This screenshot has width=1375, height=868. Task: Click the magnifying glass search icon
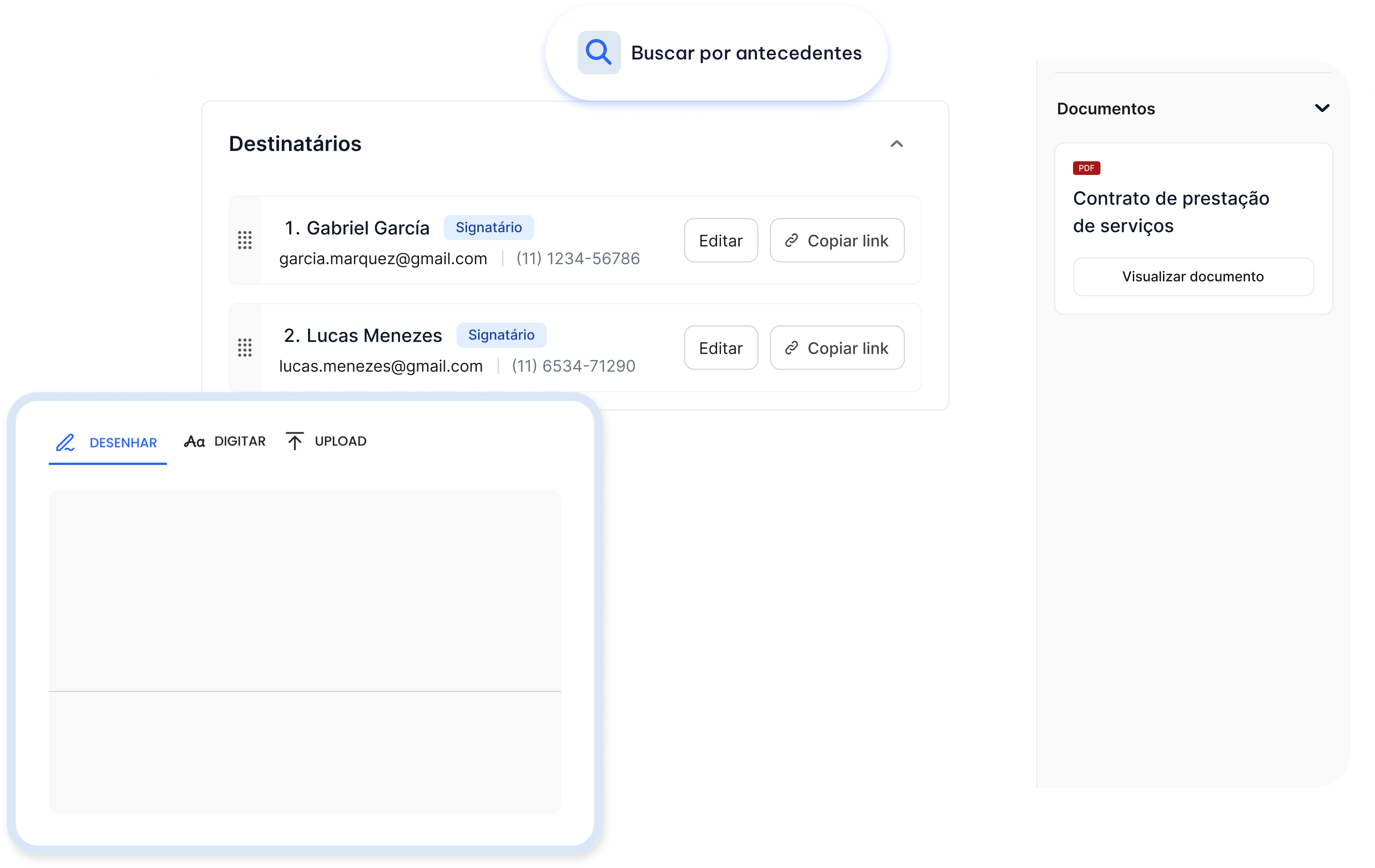point(598,53)
